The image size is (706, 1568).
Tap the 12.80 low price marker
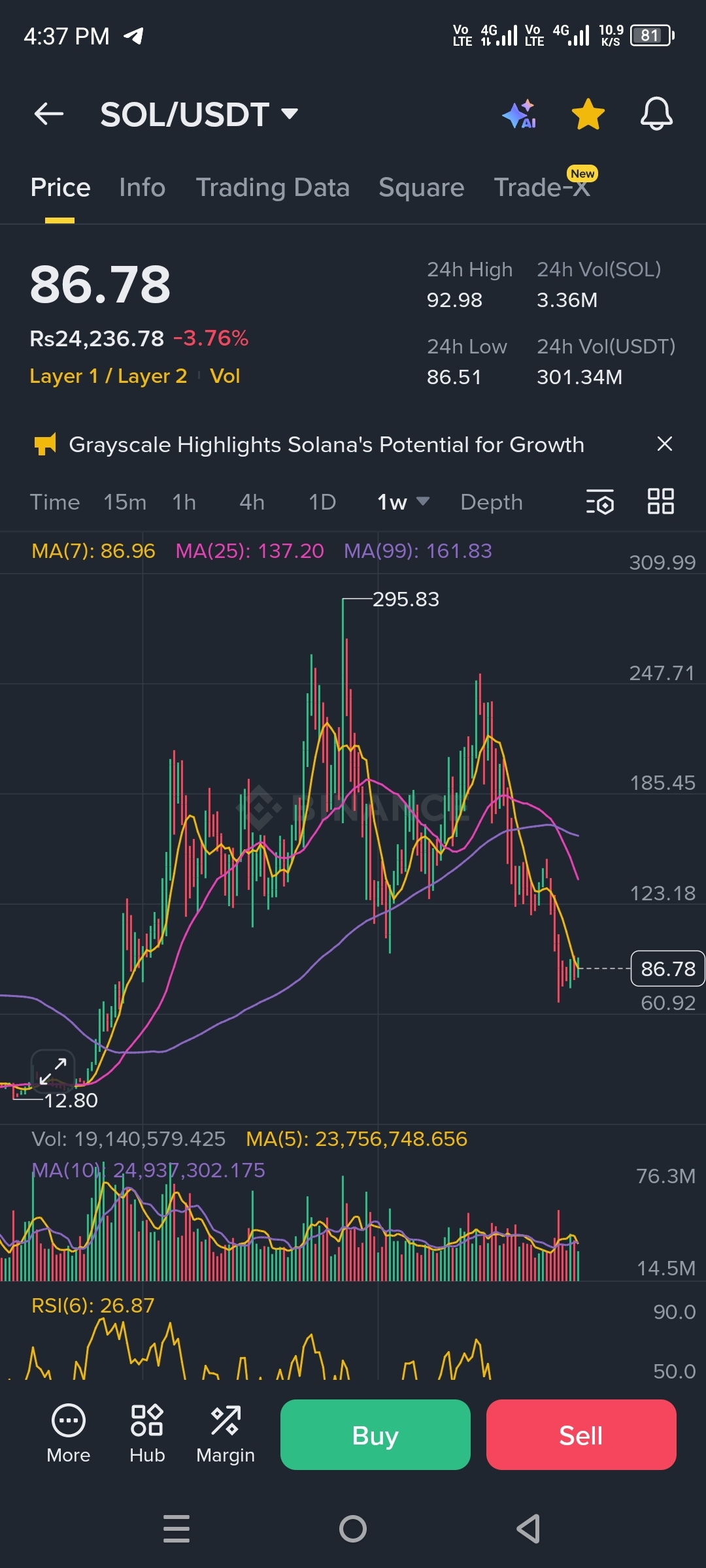point(71,1101)
